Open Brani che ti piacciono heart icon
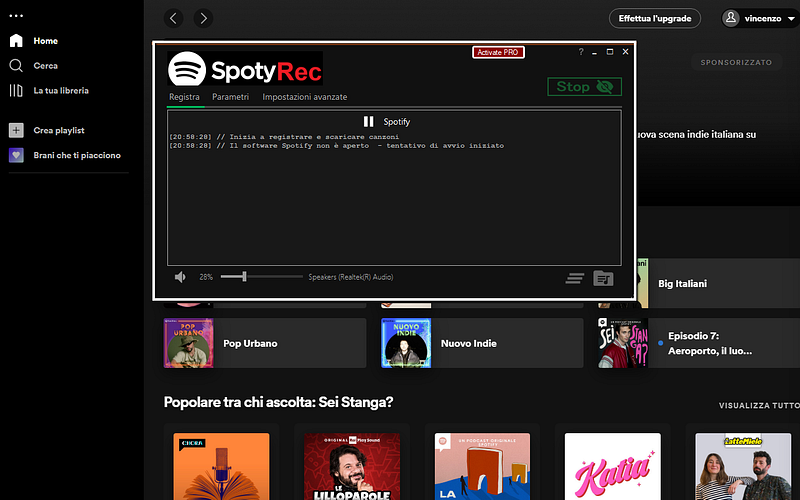 [16, 155]
